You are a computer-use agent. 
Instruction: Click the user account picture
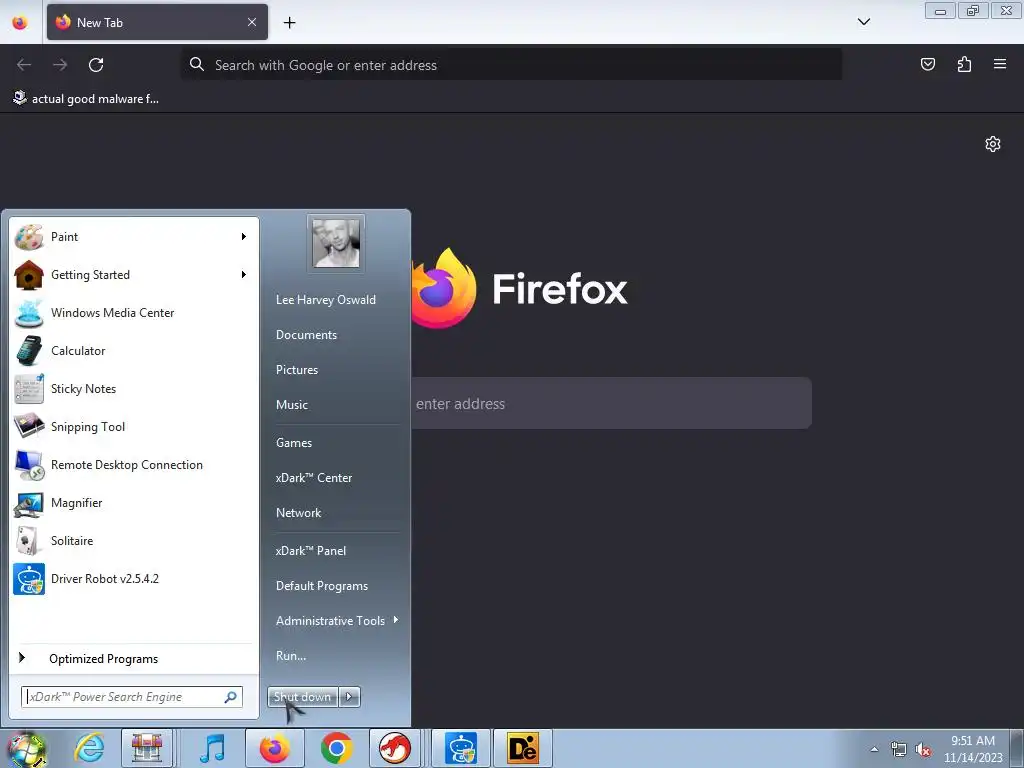(336, 243)
